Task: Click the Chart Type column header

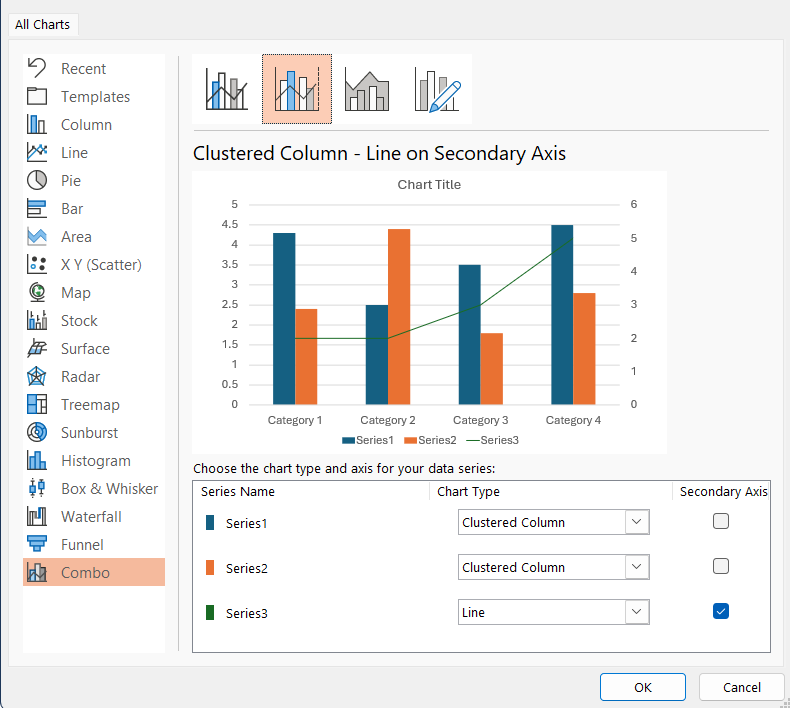Action: coord(468,491)
